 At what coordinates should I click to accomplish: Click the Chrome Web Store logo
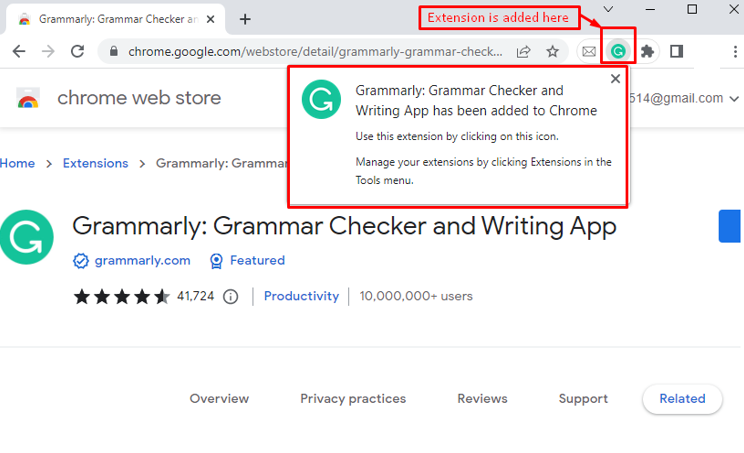pyautogui.click(x=28, y=98)
